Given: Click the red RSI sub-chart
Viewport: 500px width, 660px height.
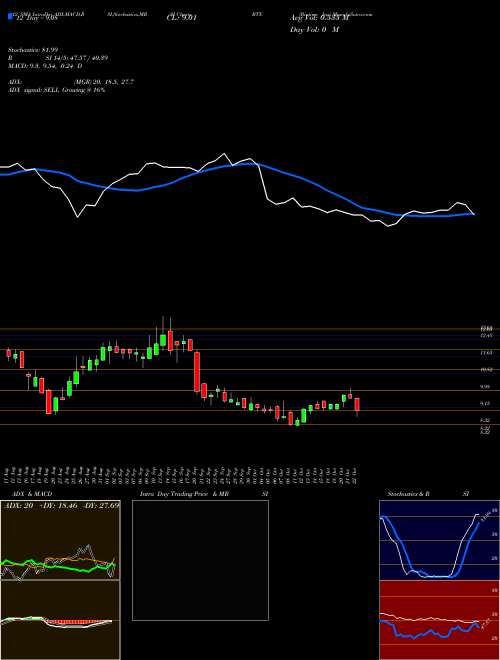Looking at the screenshot, I should click(x=439, y=620).
